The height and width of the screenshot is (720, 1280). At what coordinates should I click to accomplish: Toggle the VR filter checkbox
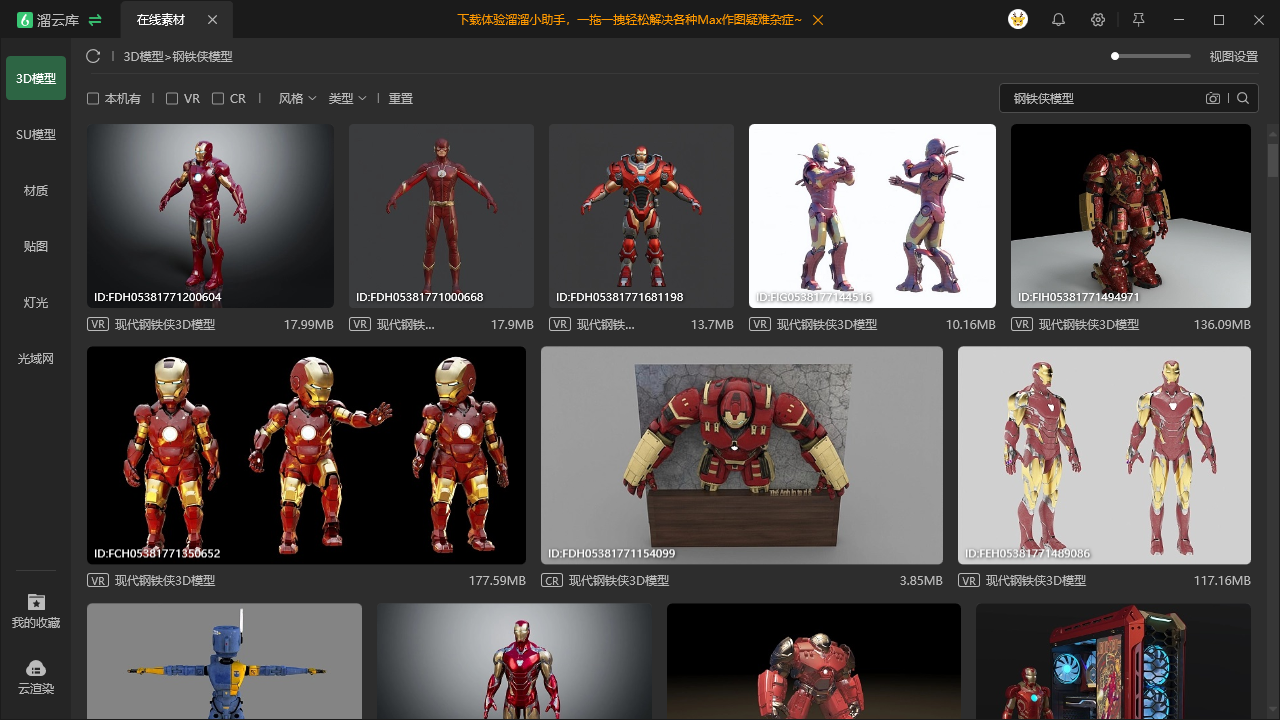pyautogui.click(x=172, y=99)
